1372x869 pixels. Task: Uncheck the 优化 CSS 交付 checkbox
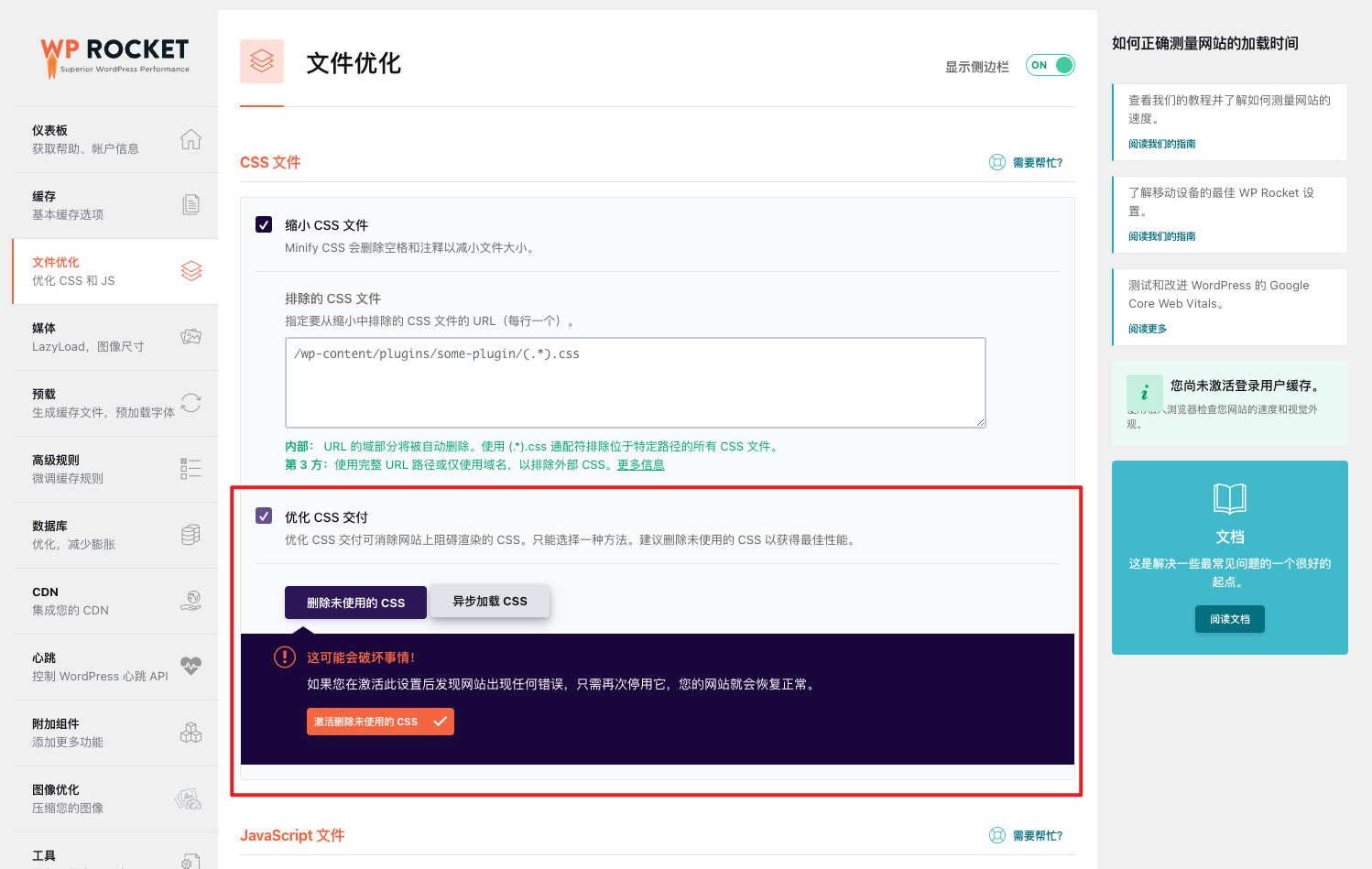pyautogui.click(x=264, y=516)
